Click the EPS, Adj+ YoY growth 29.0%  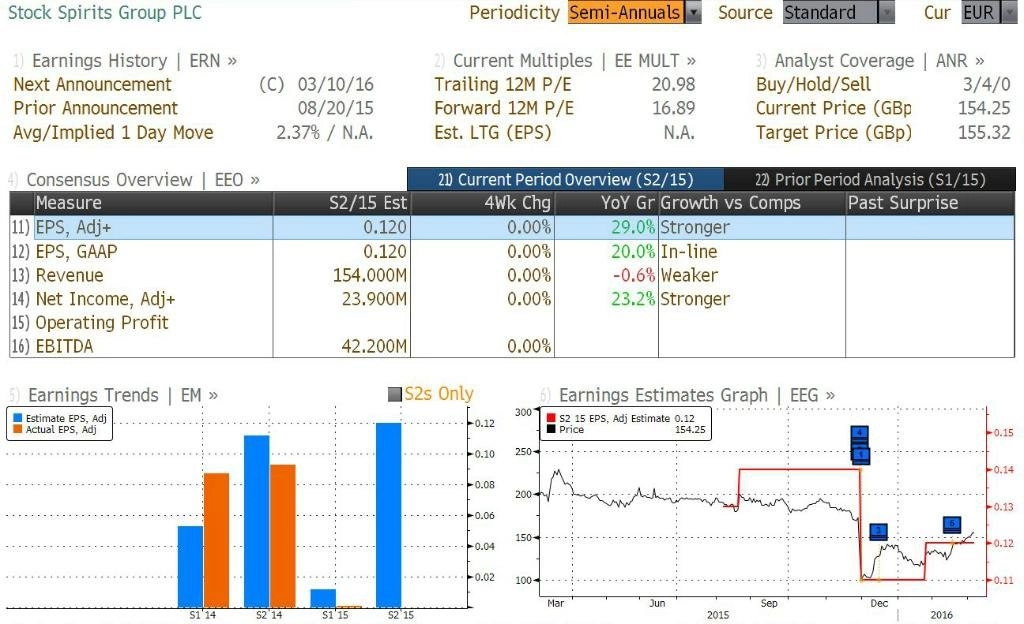pyautogui.click(x=633, y=227)
